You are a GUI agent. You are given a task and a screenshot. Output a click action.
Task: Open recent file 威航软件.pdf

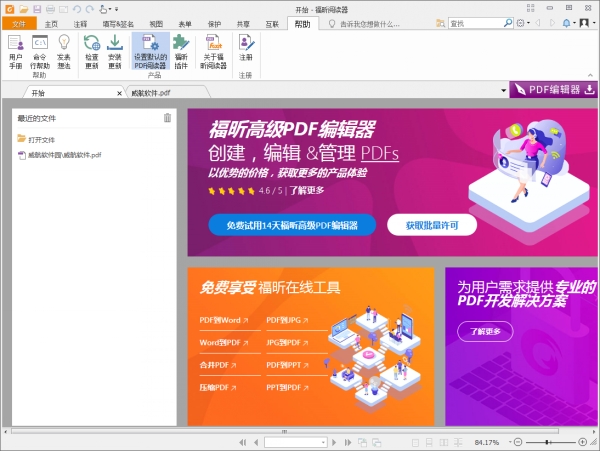coord(60,155)
